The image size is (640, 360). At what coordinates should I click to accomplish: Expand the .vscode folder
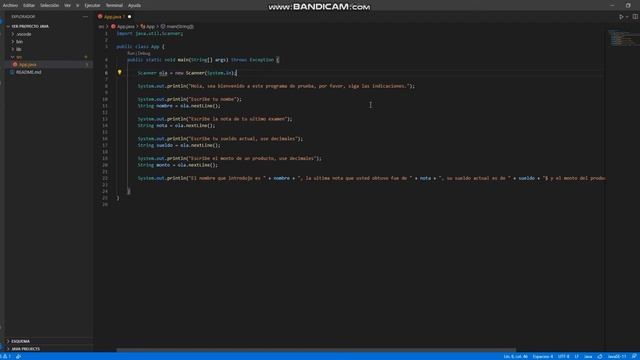coord(24,34)
